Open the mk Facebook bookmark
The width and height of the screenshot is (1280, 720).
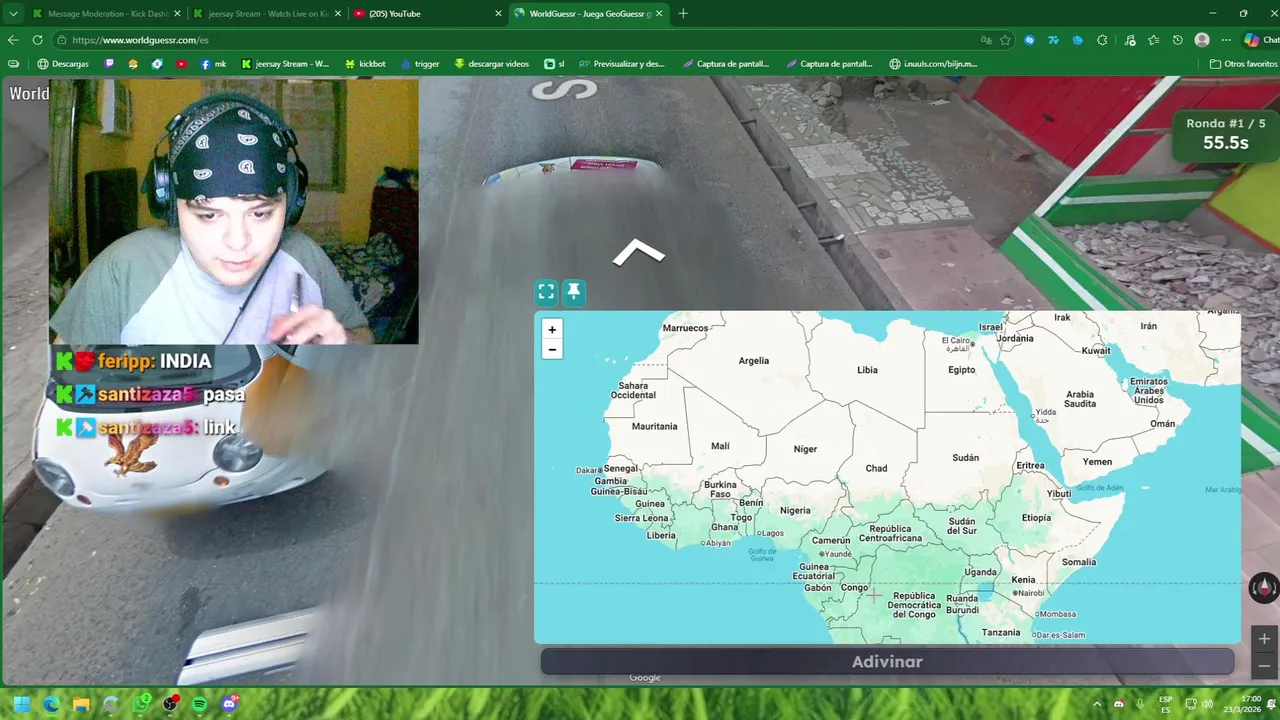point(213,64)
